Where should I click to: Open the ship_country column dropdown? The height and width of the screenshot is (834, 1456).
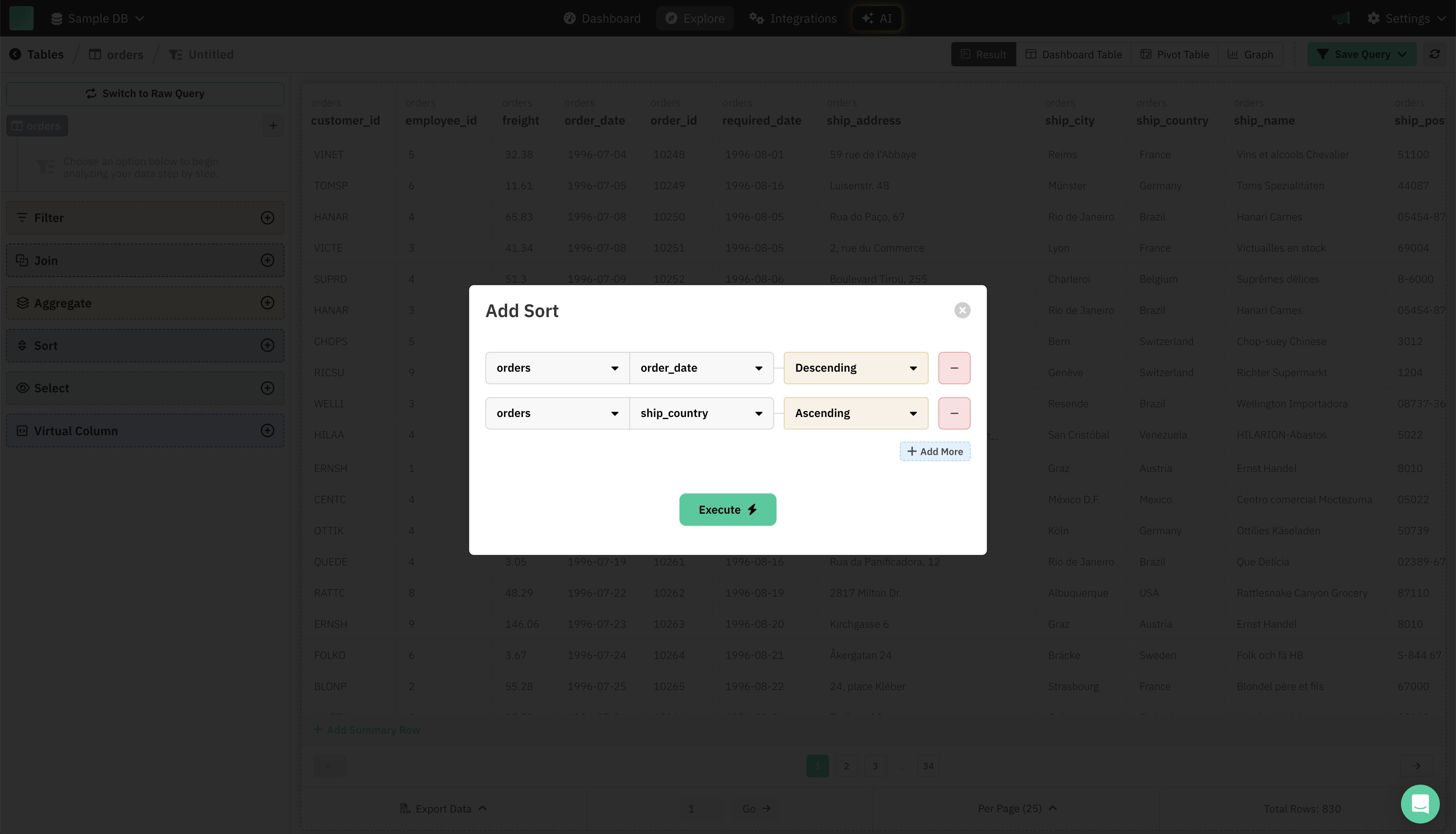[x=702, y=413]
